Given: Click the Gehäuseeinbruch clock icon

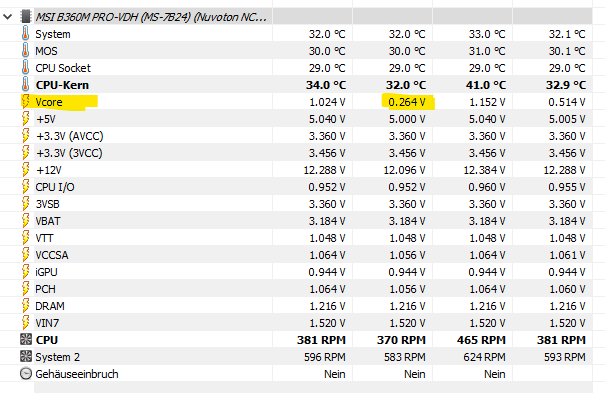Looking at the screenshot, I should [x=26, y=373].
